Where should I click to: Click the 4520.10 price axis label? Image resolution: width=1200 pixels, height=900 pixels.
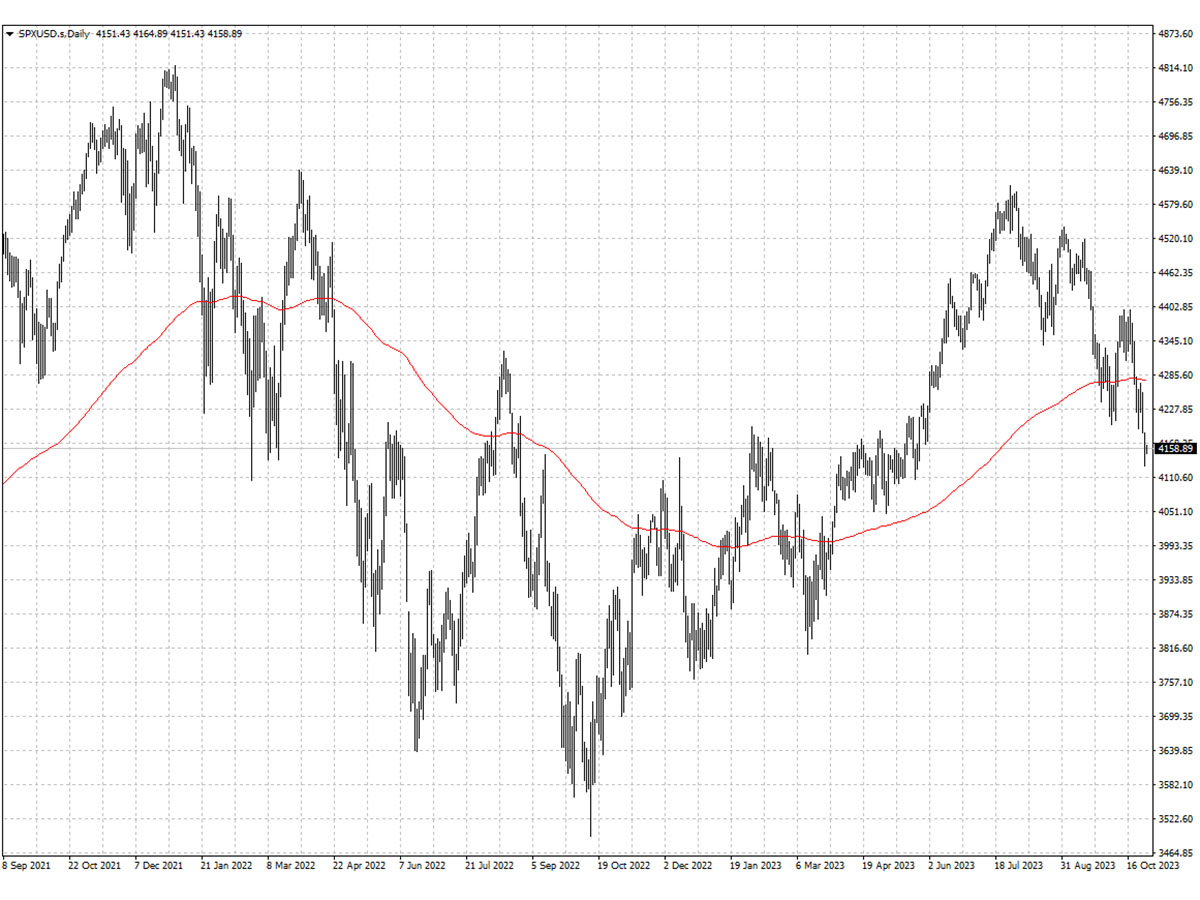[x=1175, y=239]
